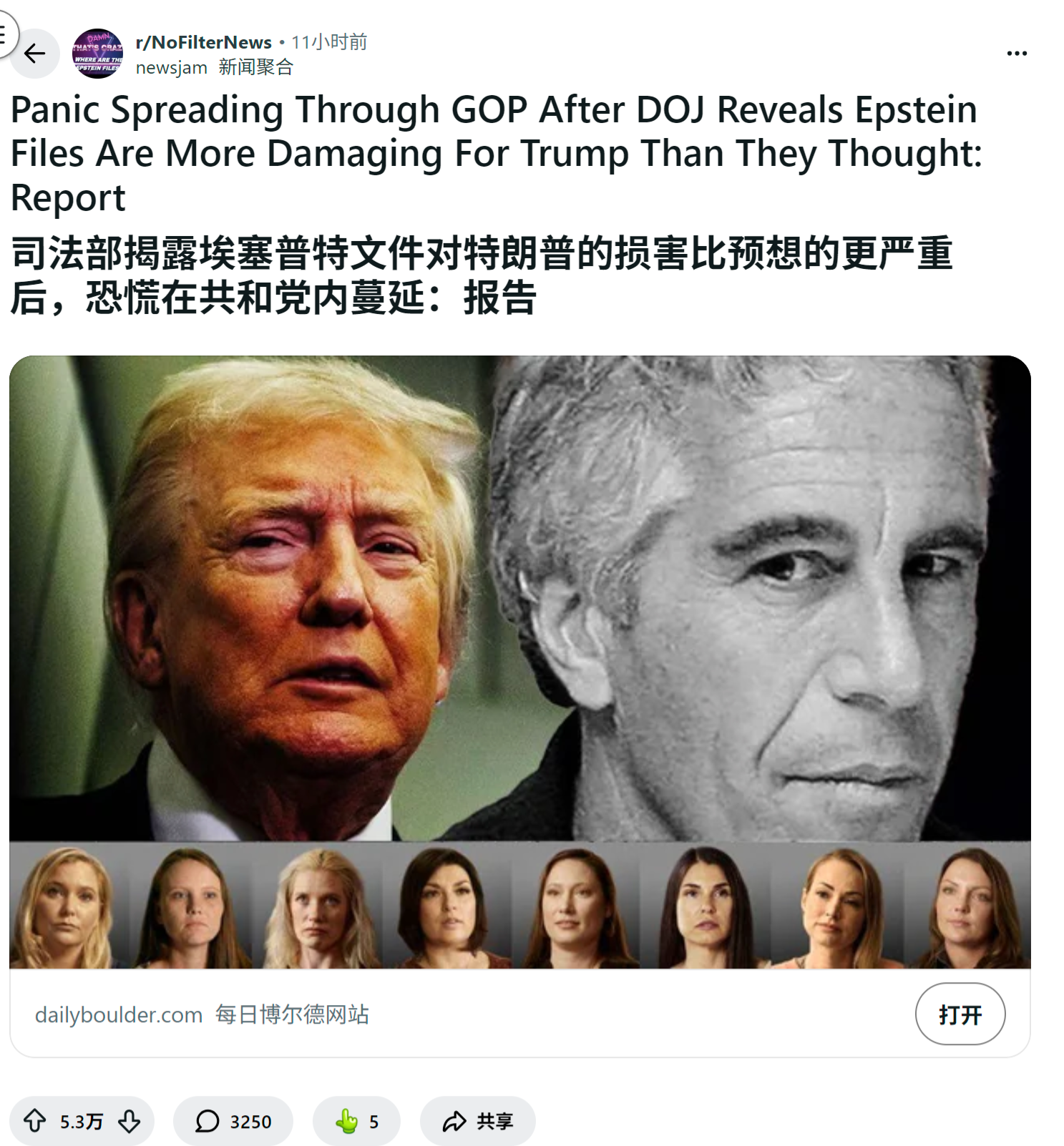Go back using the left arrow
1064x1146 pixels.
click(34, 54)
